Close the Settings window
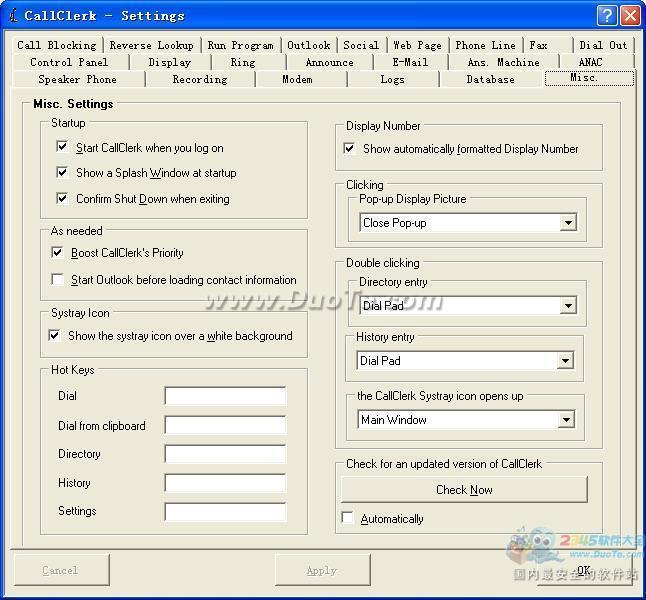This screenshot has height=600, width=646. 630,16
